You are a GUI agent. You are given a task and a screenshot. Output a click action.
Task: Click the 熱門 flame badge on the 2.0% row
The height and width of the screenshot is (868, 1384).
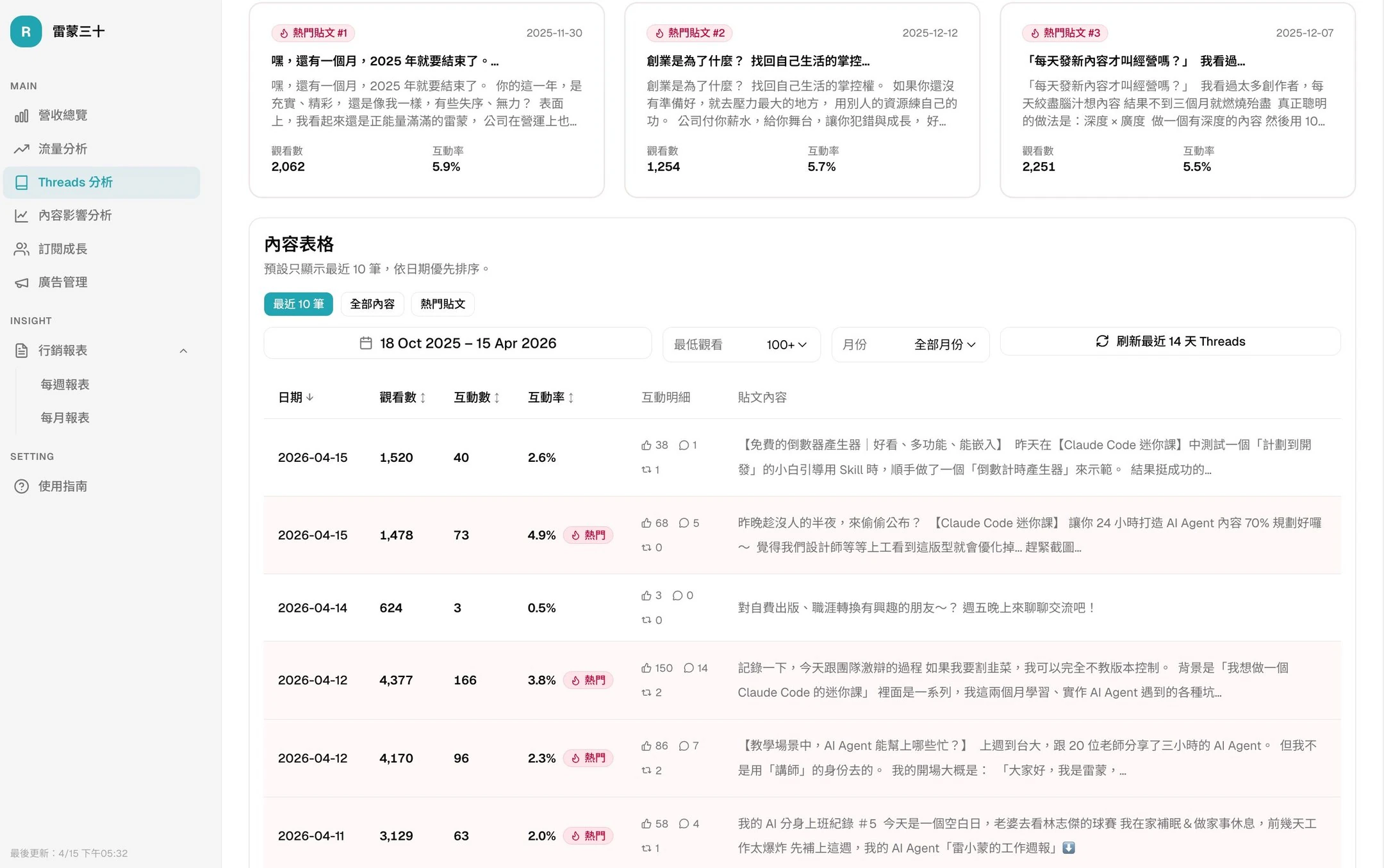pyautogui.click(x=588, y=836)
